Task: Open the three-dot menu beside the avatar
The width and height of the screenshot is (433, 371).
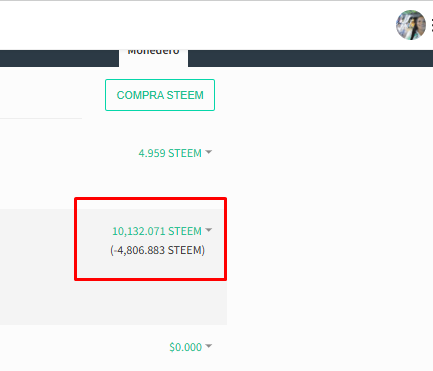Action: tap(432, 25)
